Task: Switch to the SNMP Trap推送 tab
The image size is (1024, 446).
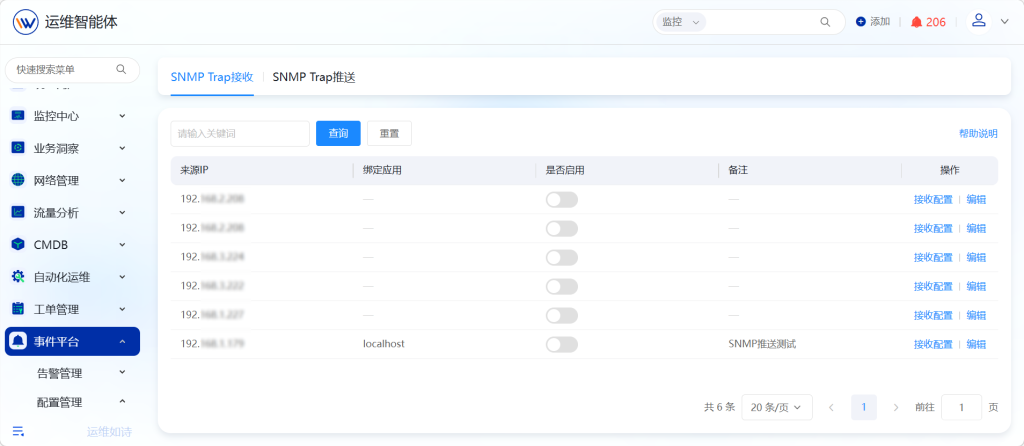Action: pyautogui.click(x=313, y=77)
